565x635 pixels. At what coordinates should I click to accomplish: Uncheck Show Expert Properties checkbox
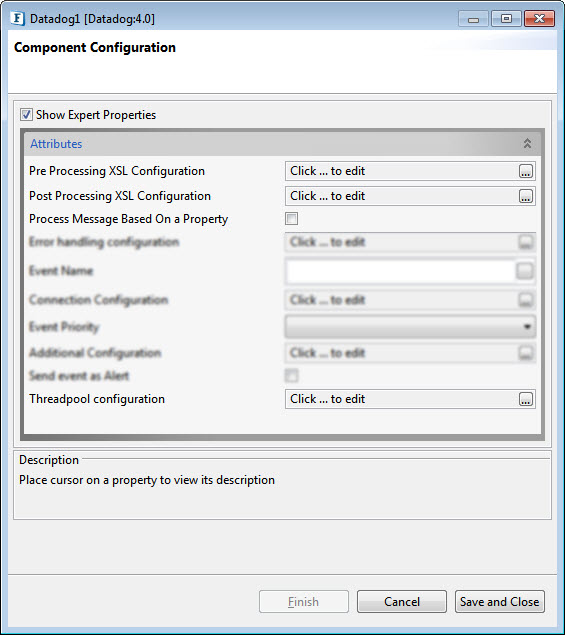(26, 115)
